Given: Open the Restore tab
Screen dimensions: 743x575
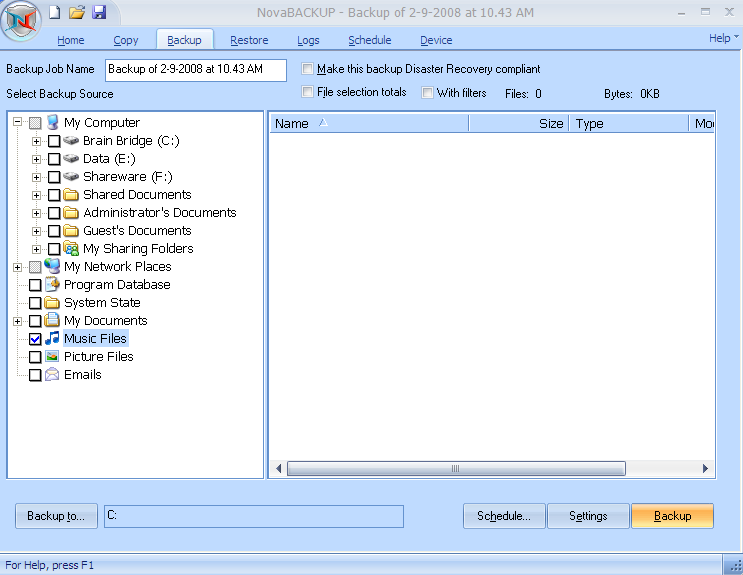Looking at the screenshot, I should pyautogui.click(x=249, y=40).
